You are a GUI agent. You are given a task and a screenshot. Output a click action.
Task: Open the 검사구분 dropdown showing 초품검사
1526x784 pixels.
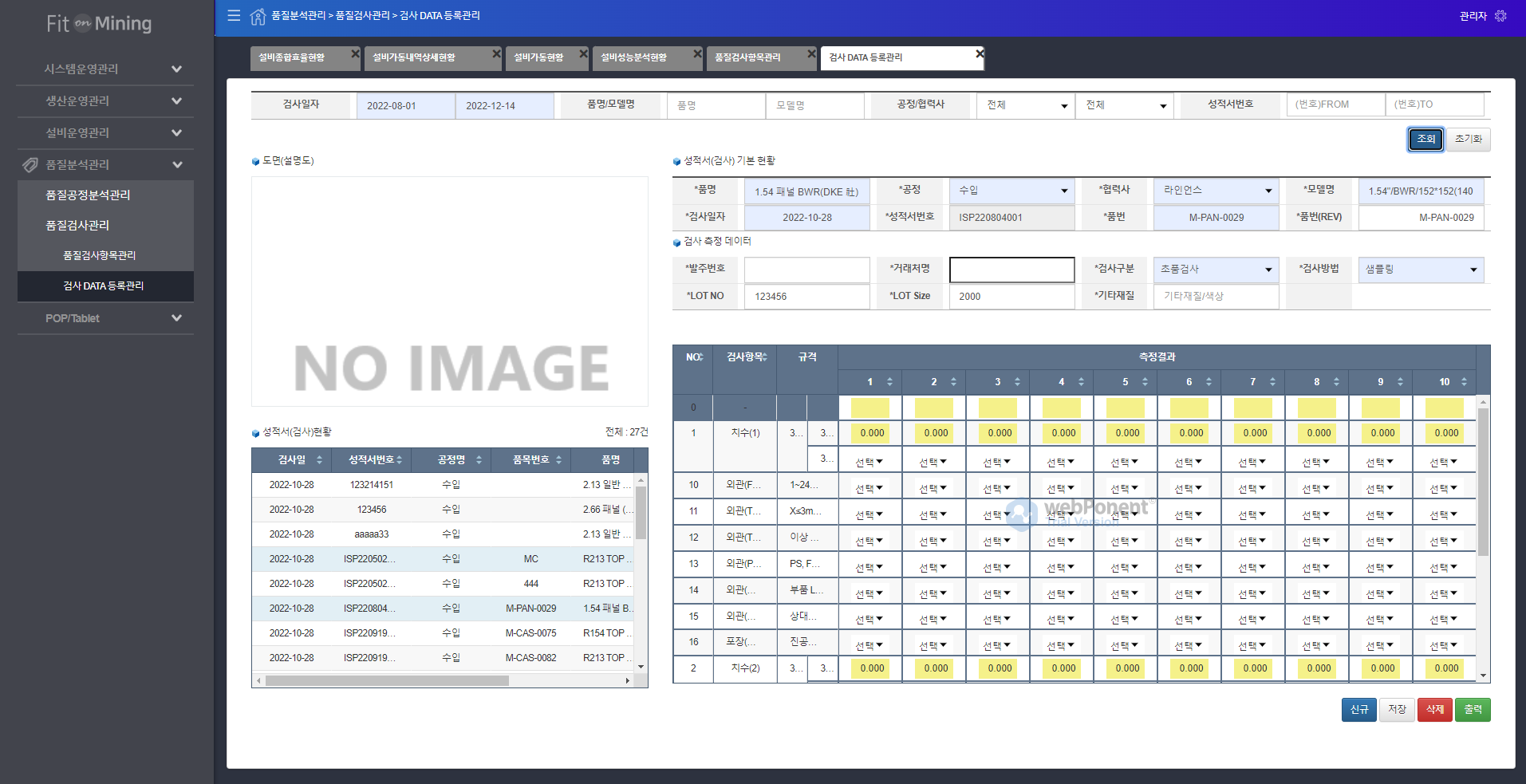[1216, 270]
